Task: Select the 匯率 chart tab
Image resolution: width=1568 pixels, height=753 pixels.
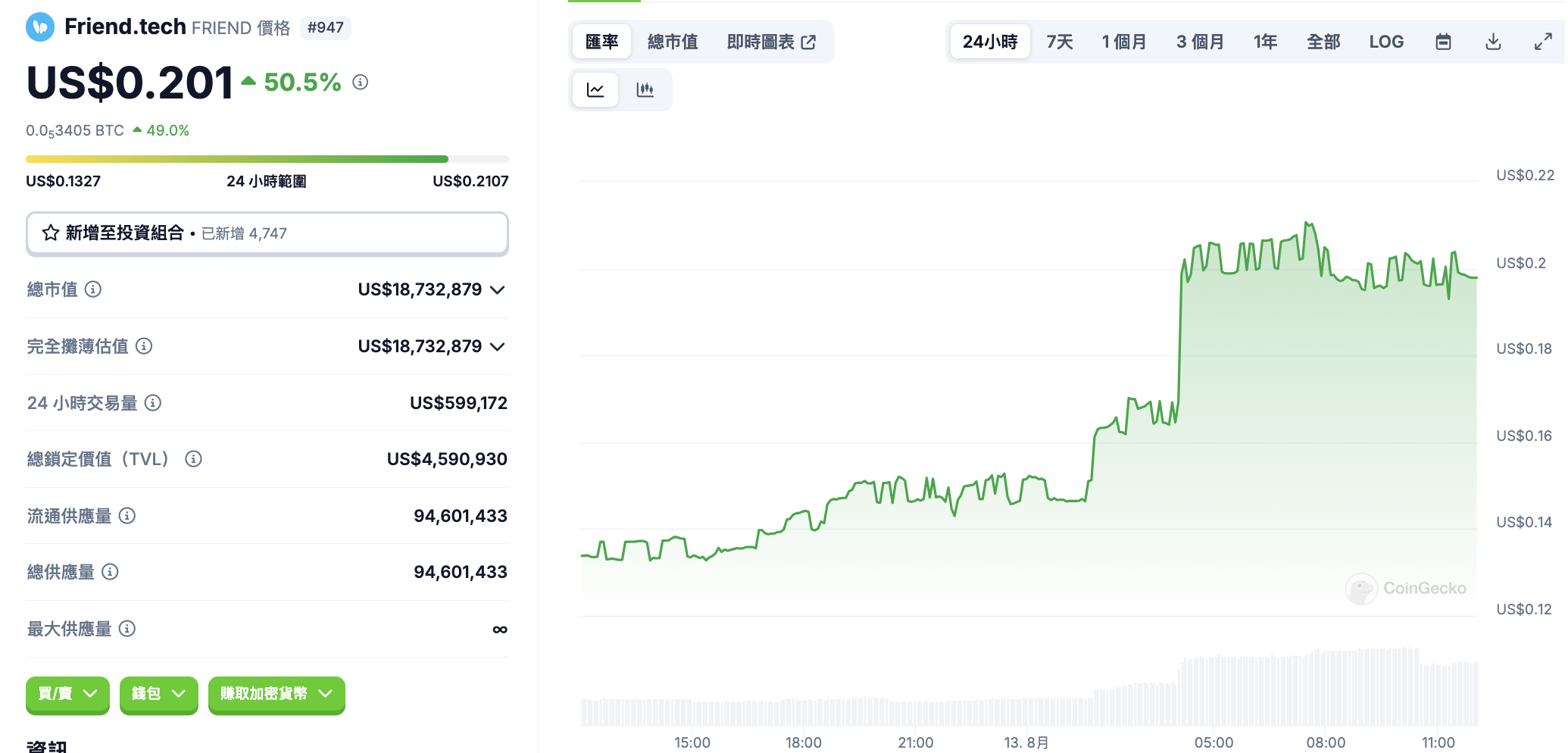Action: click(602, 42)
